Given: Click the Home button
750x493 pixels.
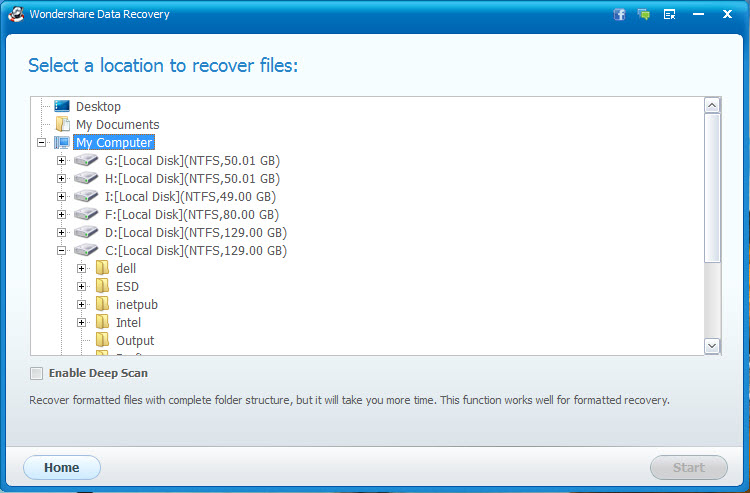Looking at the screenshot, I should pos(62,467).
